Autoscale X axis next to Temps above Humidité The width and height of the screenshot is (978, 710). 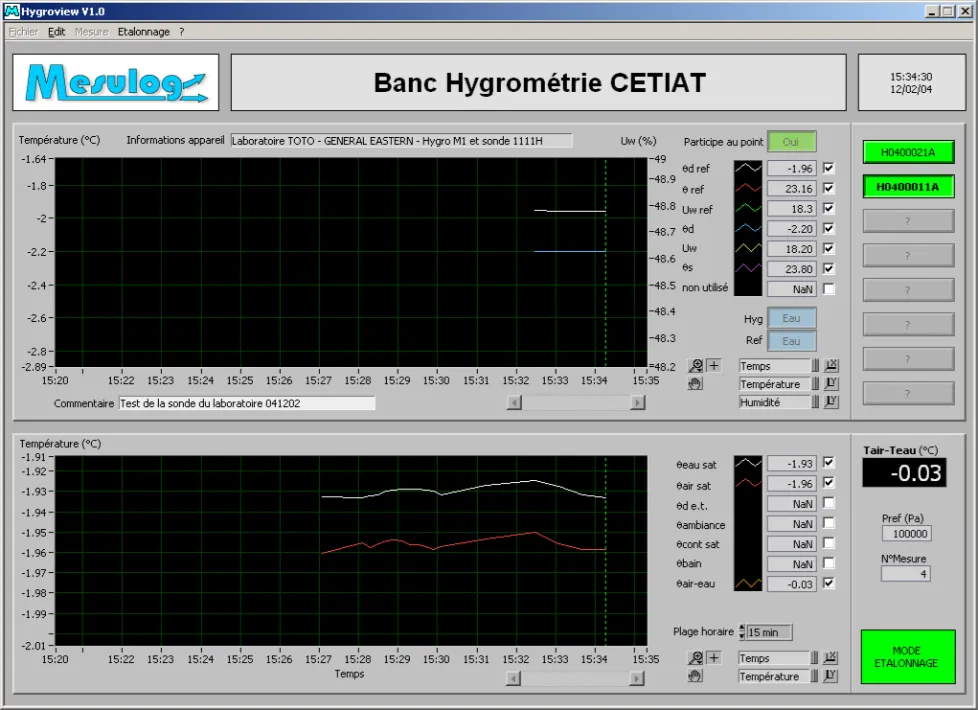pos(831,366)
